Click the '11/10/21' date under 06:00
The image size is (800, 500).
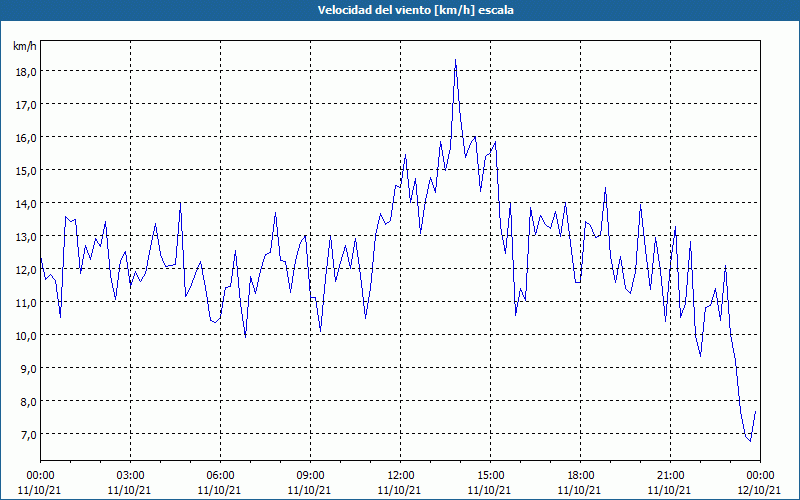219,490
